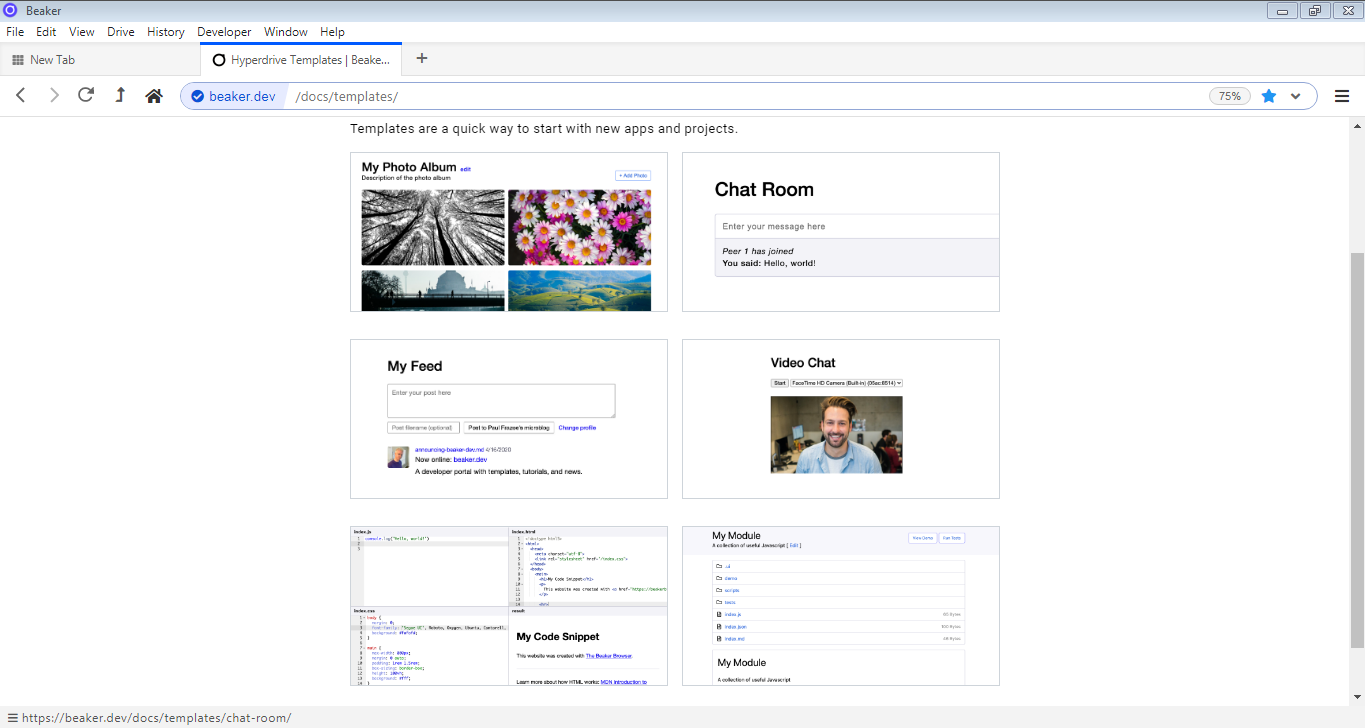Open the Edit menu
This screenshot has height=728, width=1365.
[x=46, y=32]
